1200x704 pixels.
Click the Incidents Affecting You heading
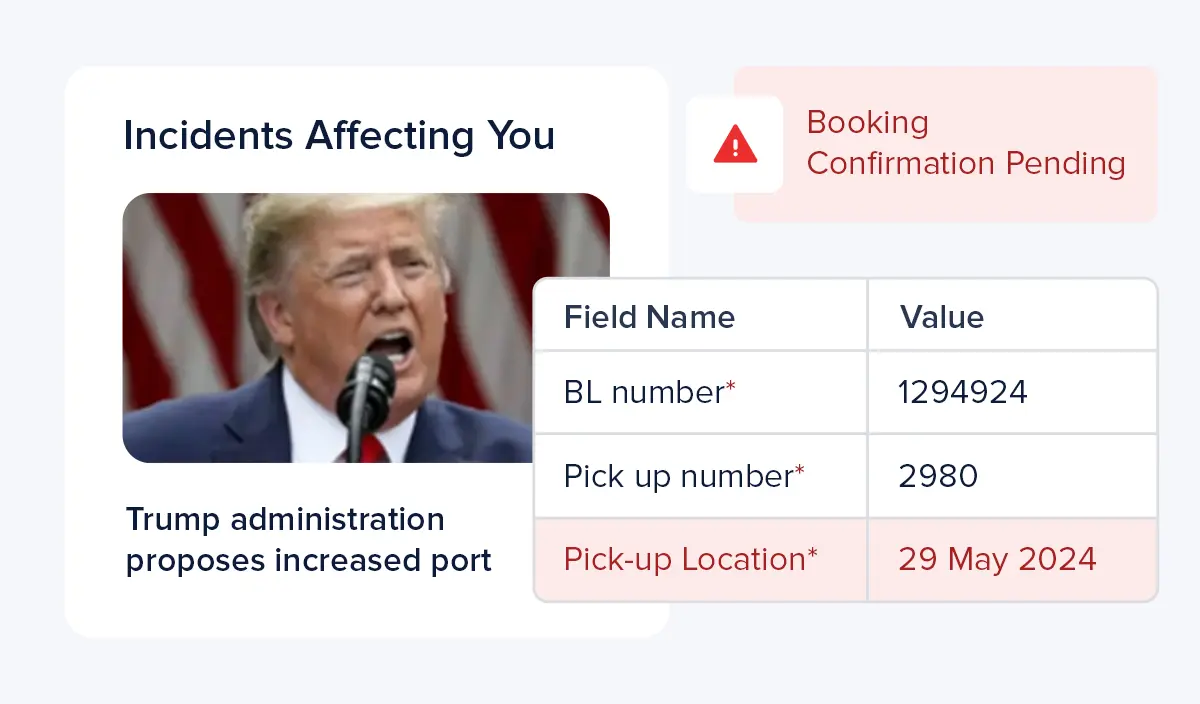(x=339, y=136)
